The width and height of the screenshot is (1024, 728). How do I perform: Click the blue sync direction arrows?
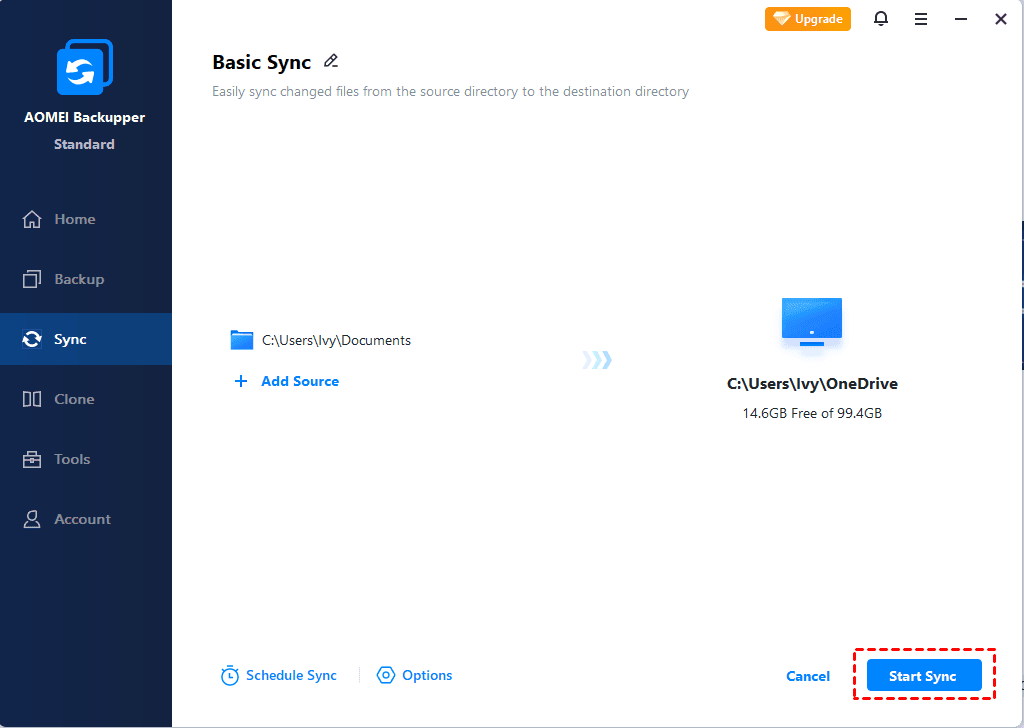pyautogui.click(x=596, y=359)
